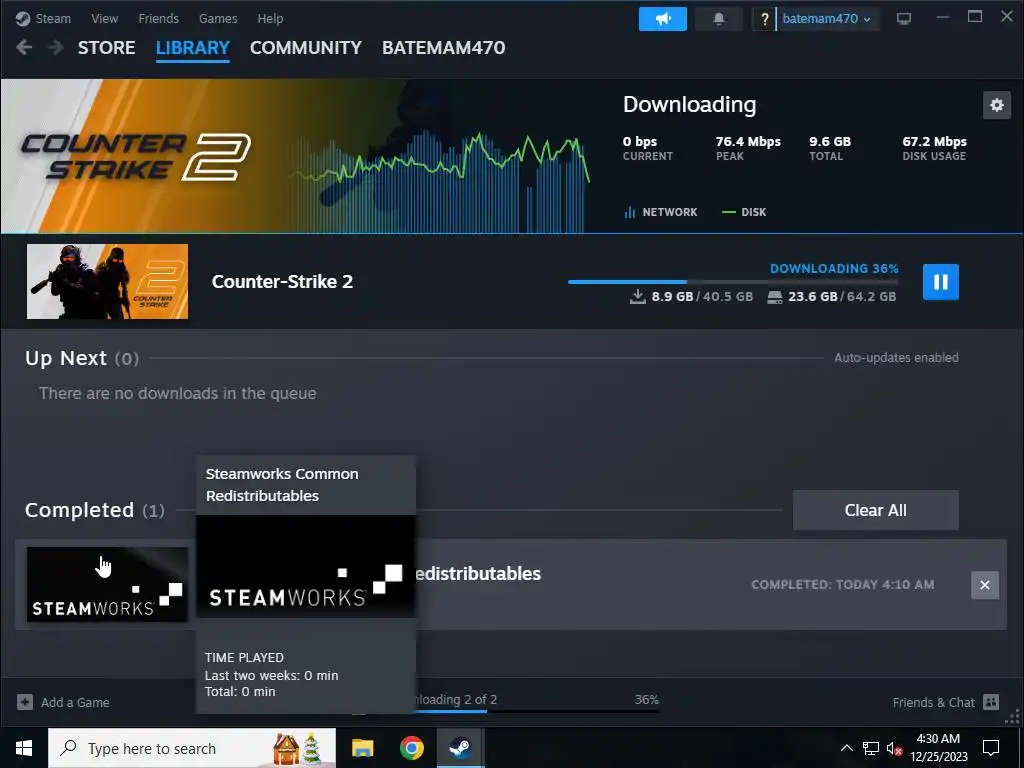Open the COMMUNITY tab
Image resolution: width=1024 pixels, height=768 pixels.
click(x=306, y=48)
